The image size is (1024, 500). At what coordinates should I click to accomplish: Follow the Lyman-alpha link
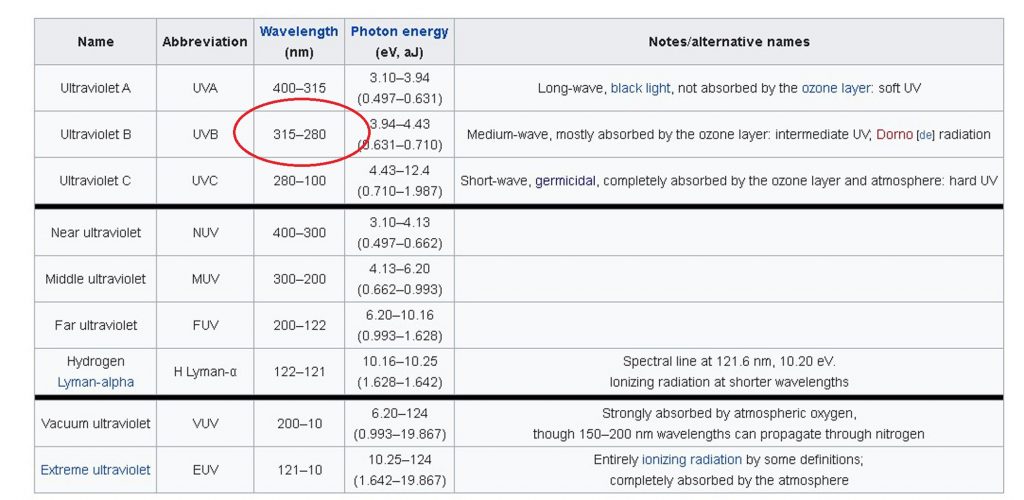point(95,382)
